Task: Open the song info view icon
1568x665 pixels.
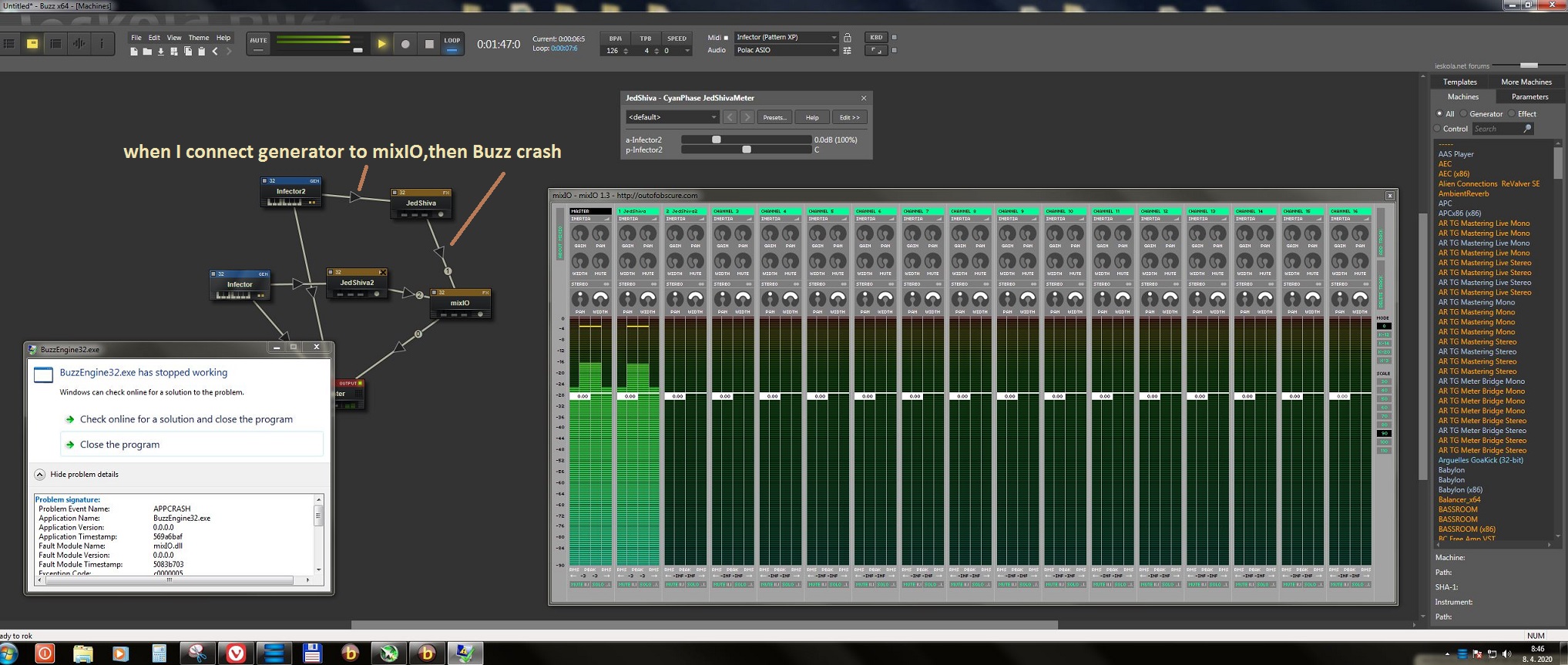Action: point(101,44)
